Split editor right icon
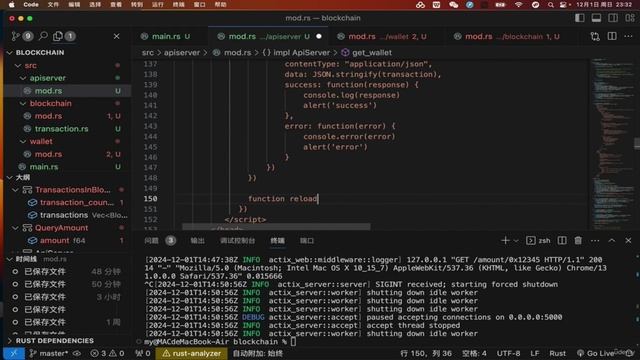 pos(612,36)
